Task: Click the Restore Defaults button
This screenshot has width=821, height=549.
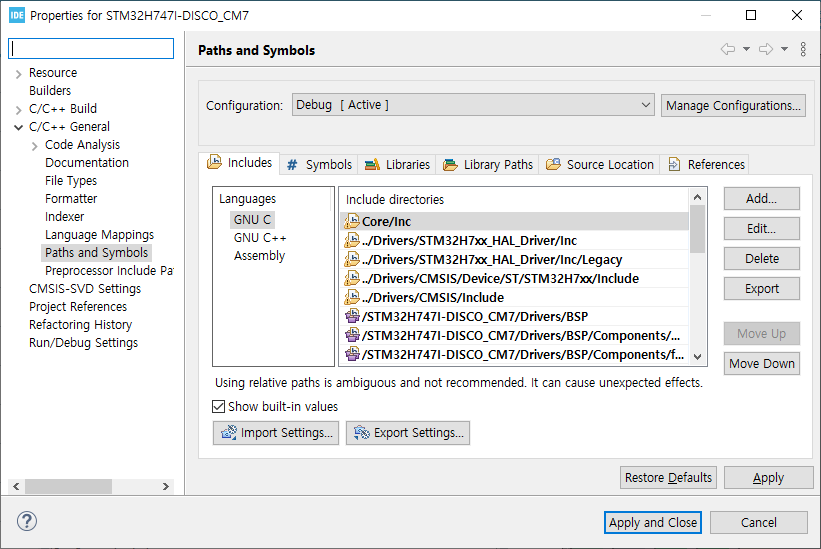Action: 668,477
